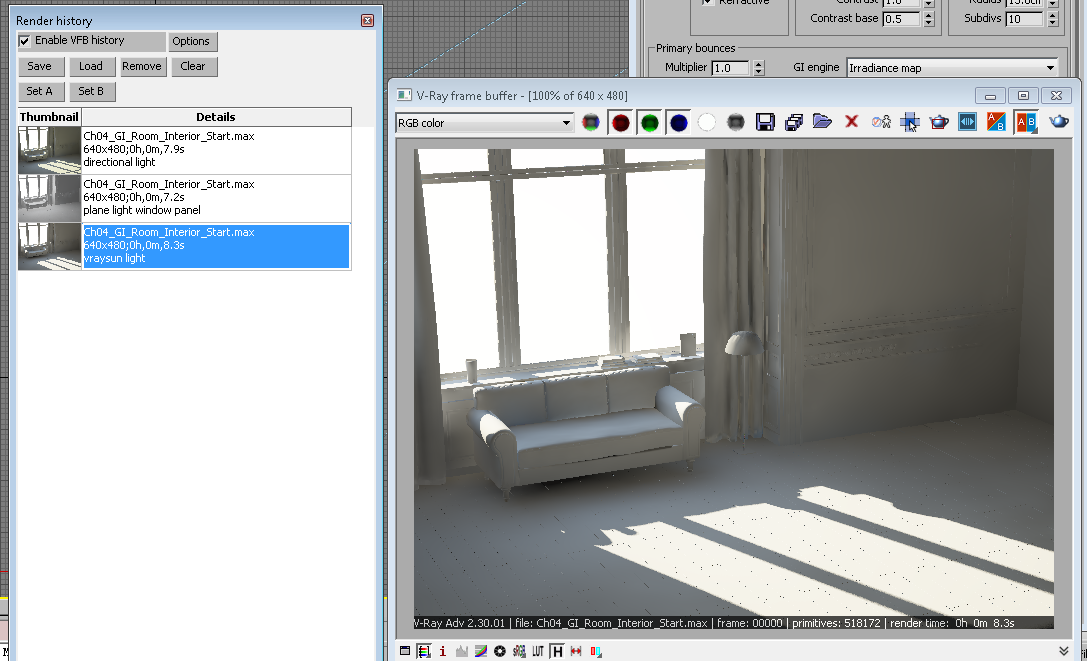Select the plane light window panel thumbnail

49,198
